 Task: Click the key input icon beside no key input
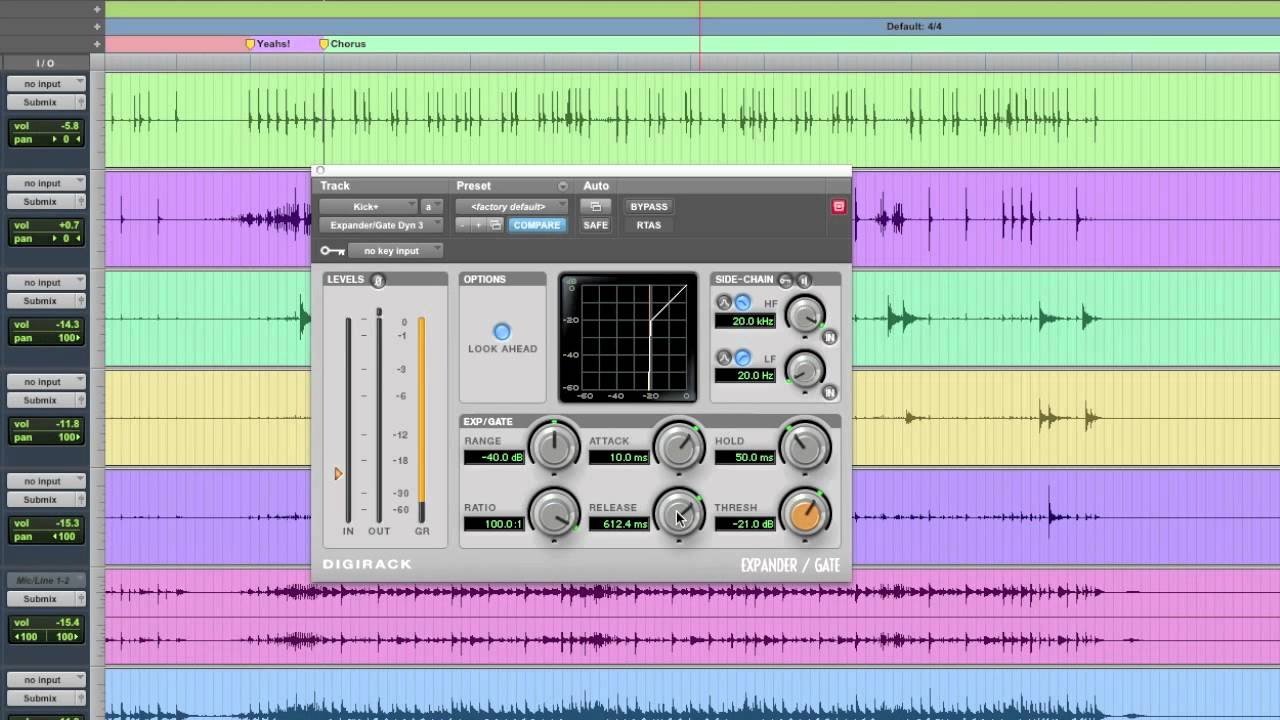click(x=332, y=251)
